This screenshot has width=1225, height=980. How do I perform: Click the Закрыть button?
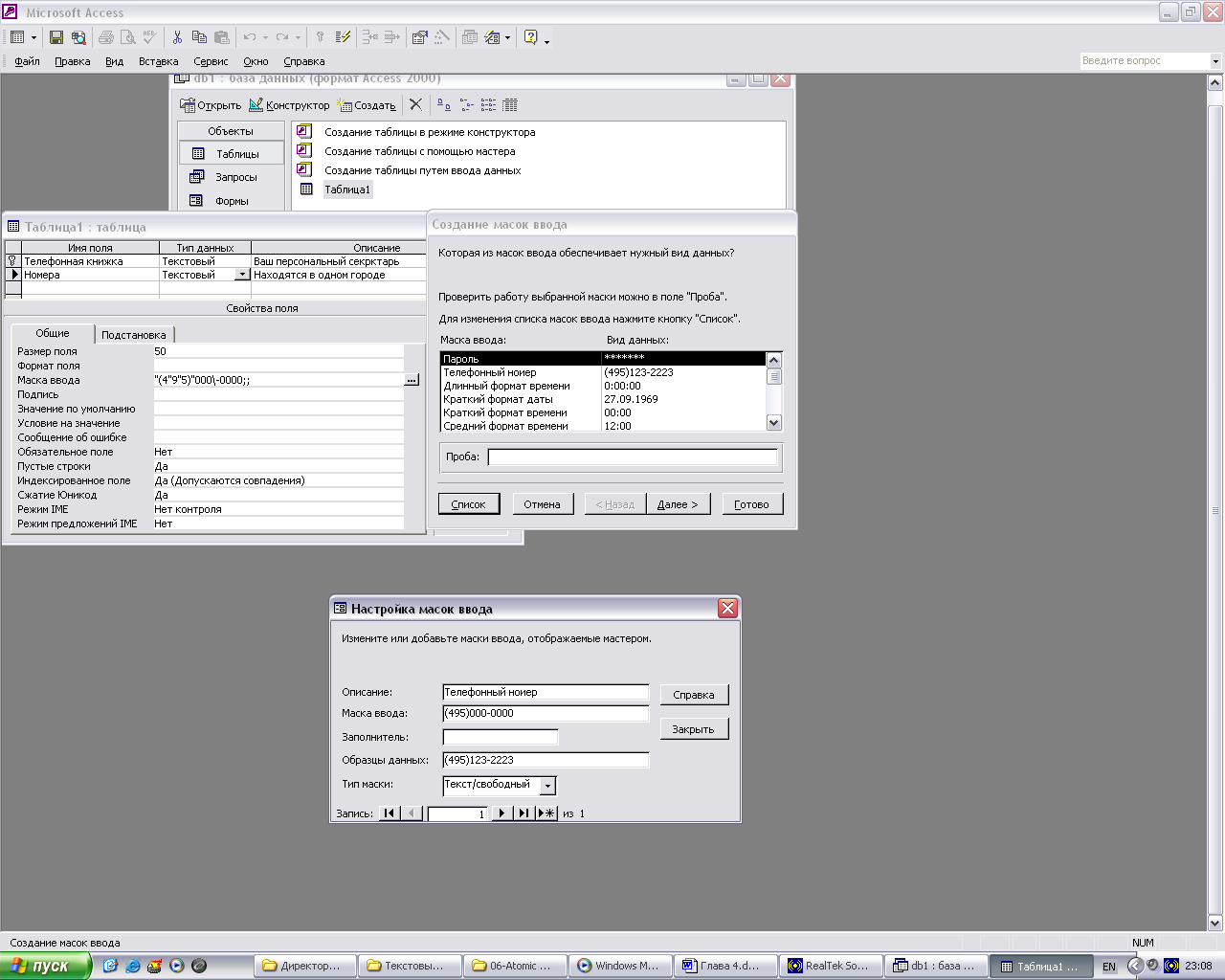click(x=694, y=729)
